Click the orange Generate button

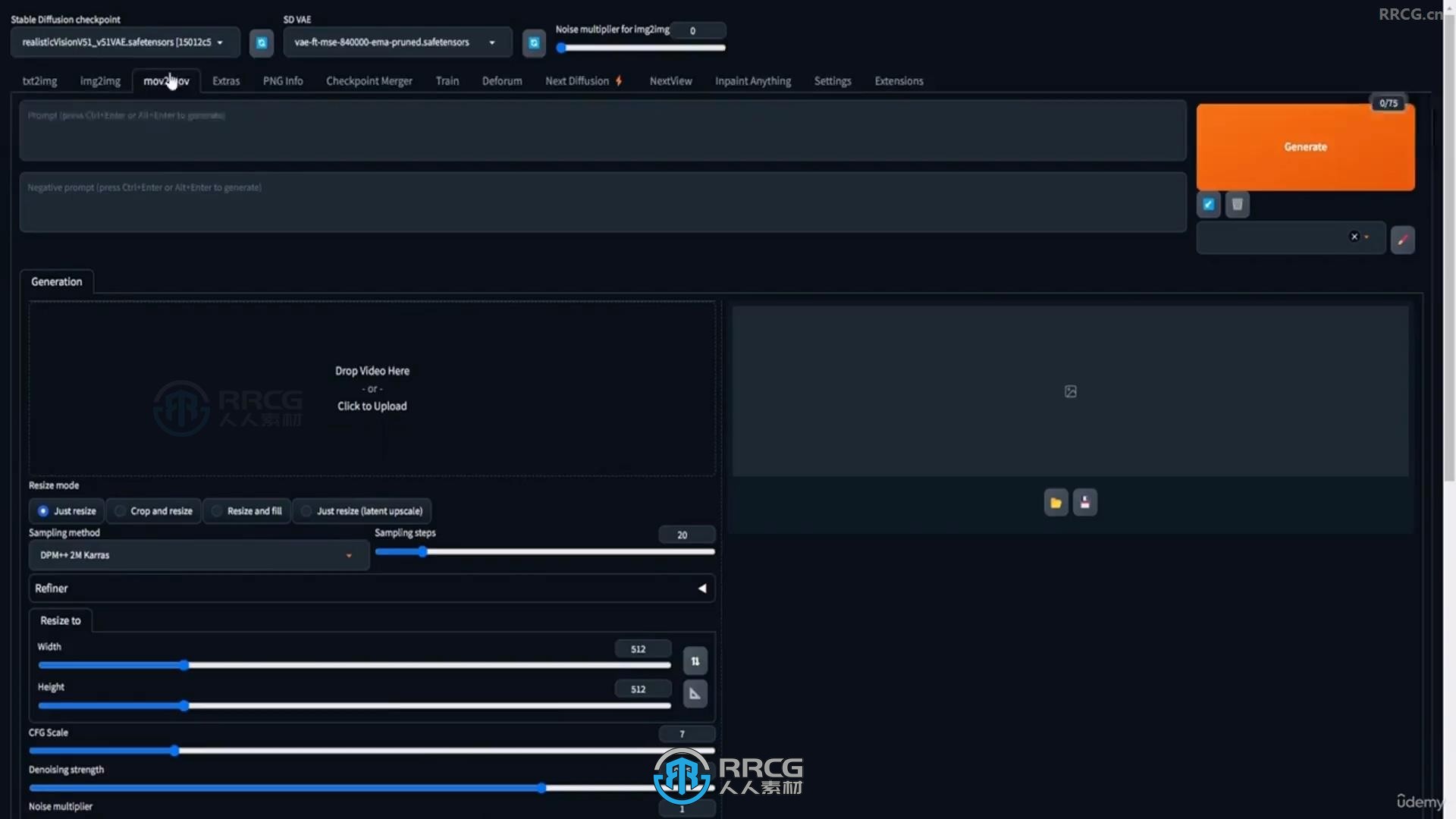(1305, 147)
